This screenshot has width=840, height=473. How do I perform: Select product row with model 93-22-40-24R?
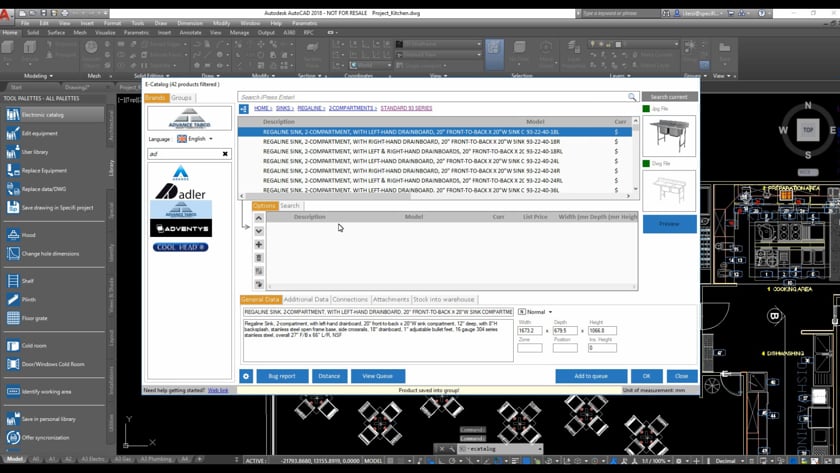click(437, 171)
